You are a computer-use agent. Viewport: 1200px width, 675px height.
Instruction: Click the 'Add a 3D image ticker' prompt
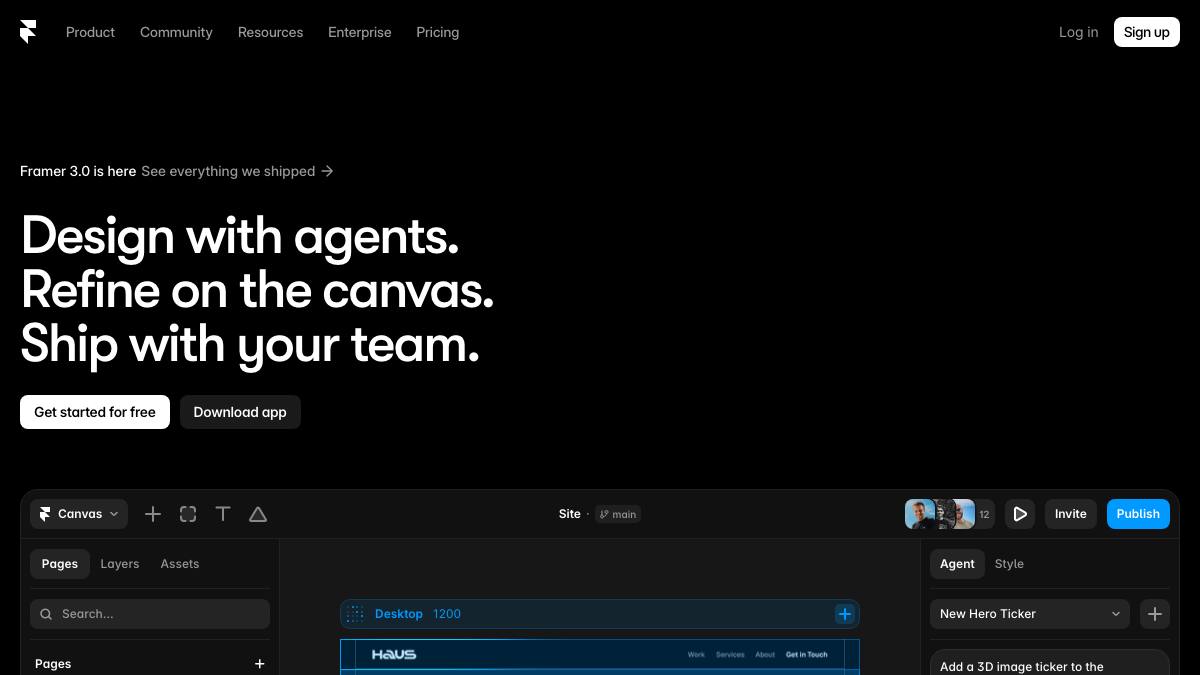click(x=1050, y=664)
